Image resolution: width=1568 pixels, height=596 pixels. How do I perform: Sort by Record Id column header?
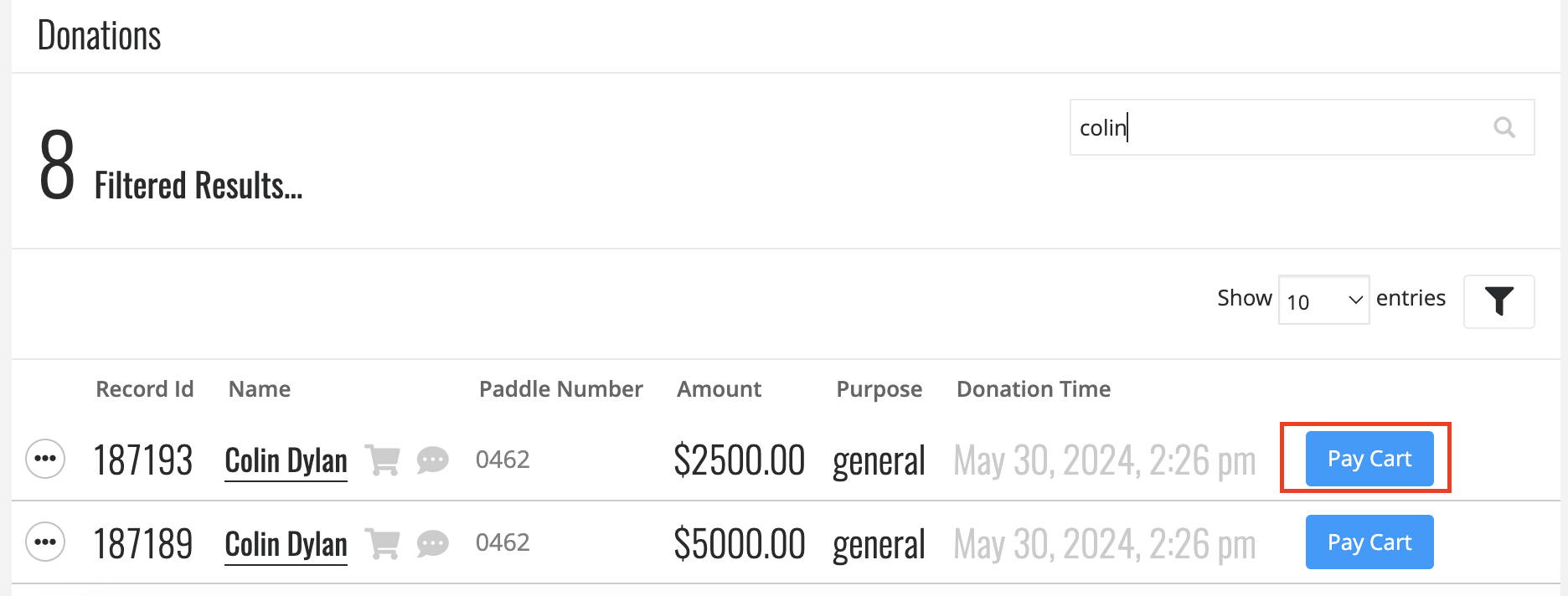[145, 389]
